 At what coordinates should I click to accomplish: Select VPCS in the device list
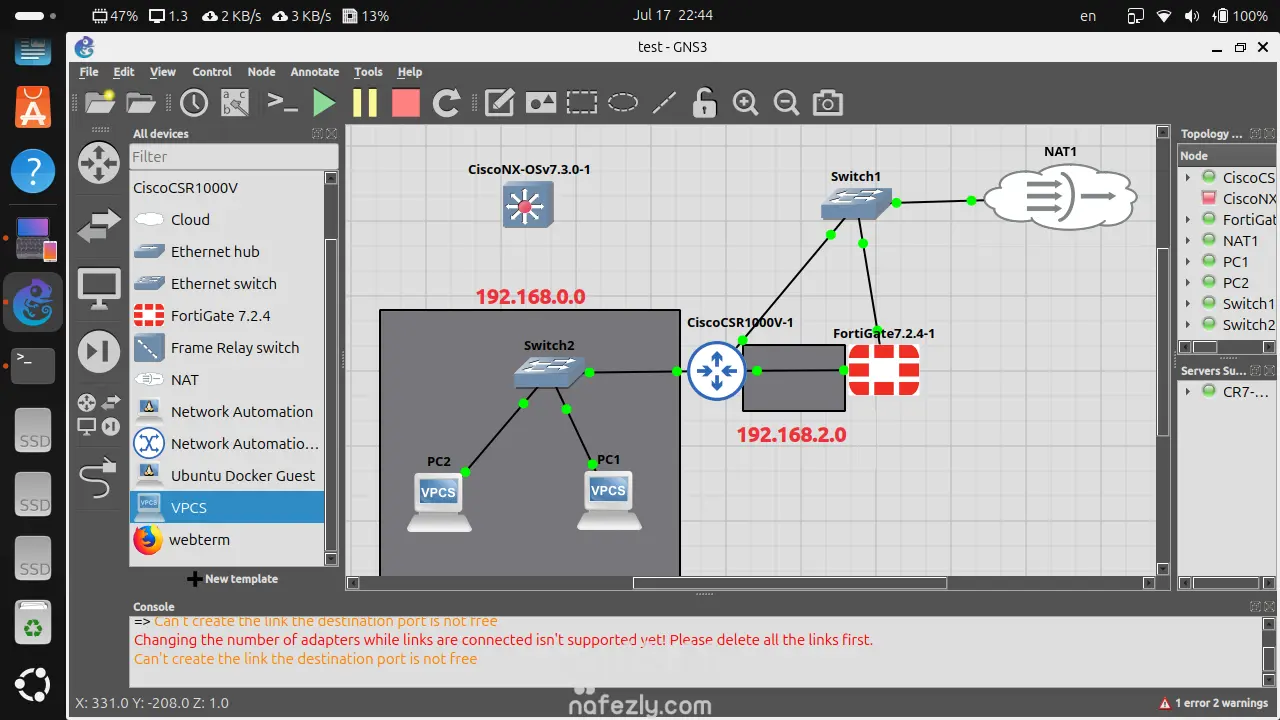click(x=227, y=508)
